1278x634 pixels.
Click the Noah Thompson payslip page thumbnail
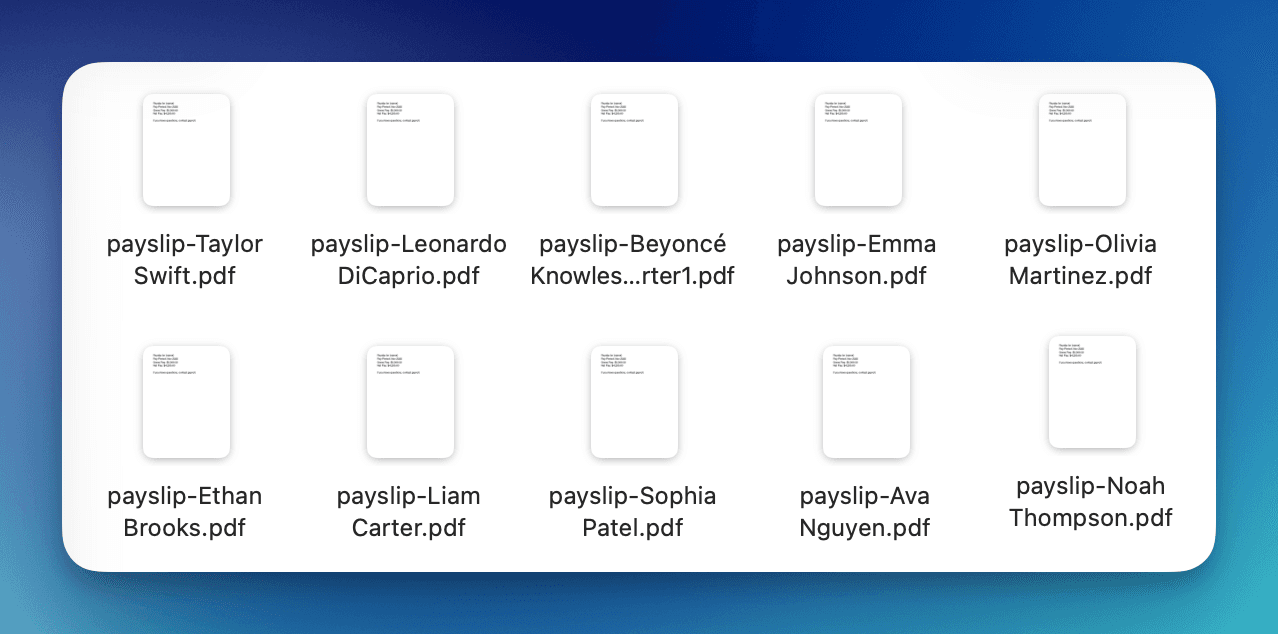[x=1092, y=392]
